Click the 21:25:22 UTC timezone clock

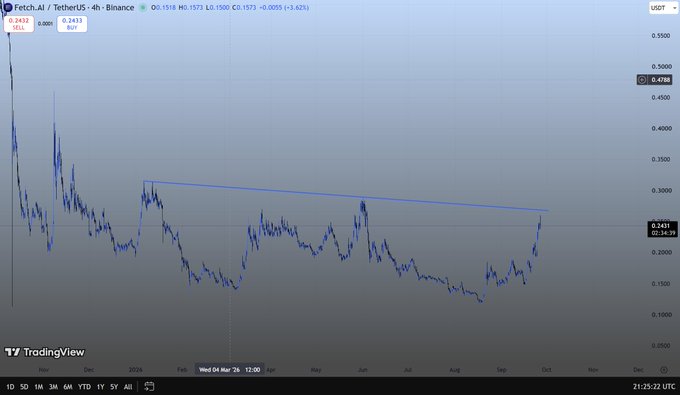[654, 386]
